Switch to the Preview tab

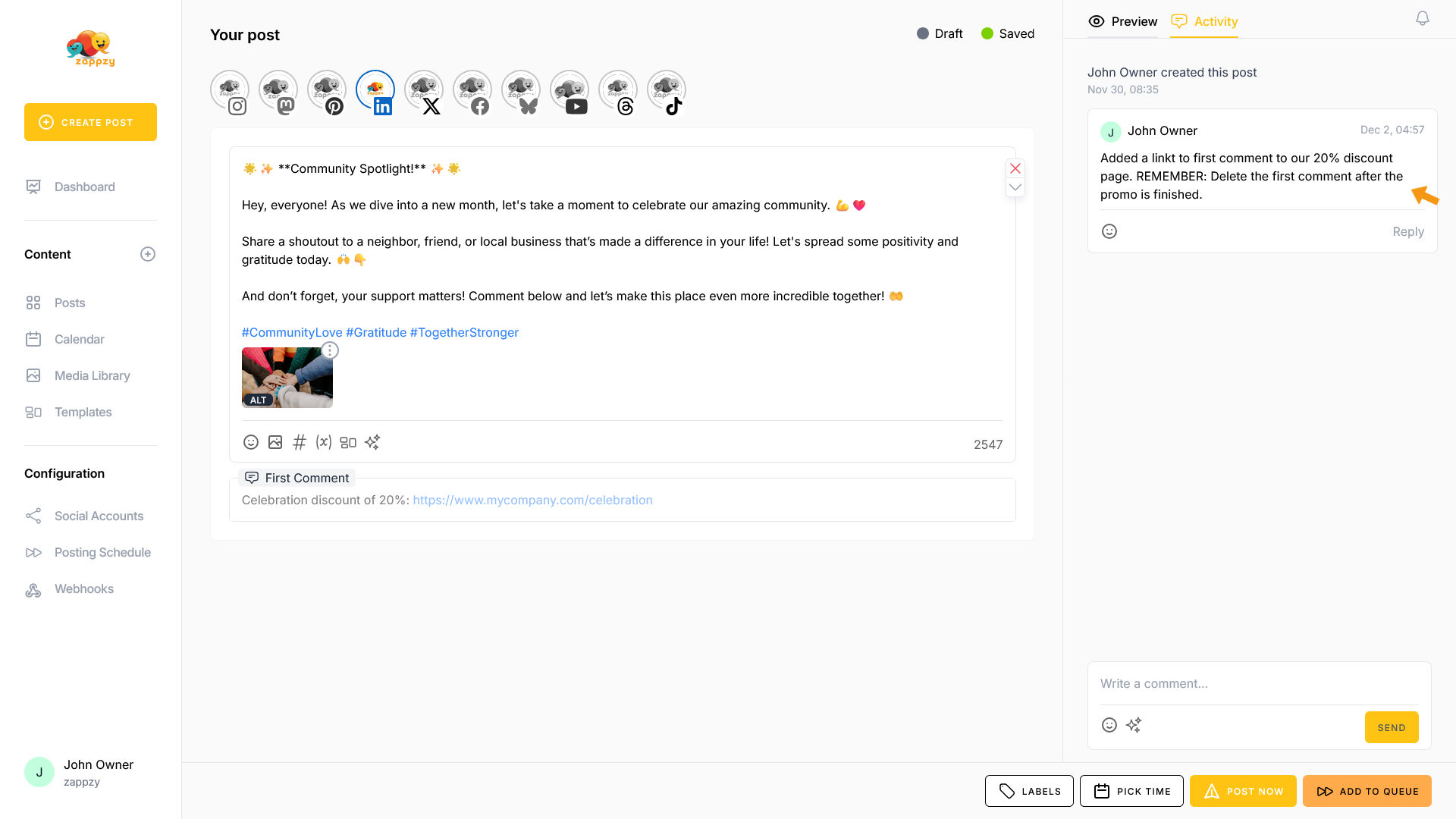[1123, 21]
